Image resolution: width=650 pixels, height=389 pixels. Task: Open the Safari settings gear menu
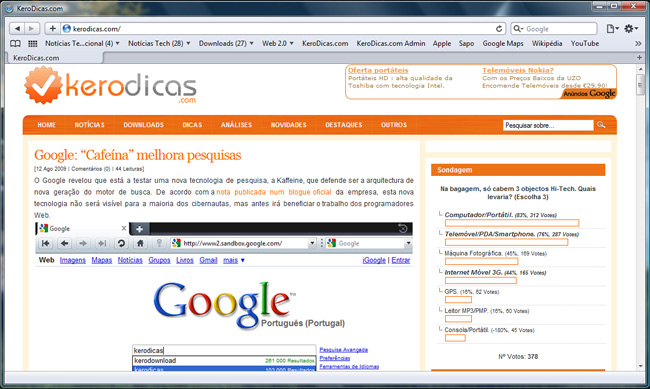[631, 29]
